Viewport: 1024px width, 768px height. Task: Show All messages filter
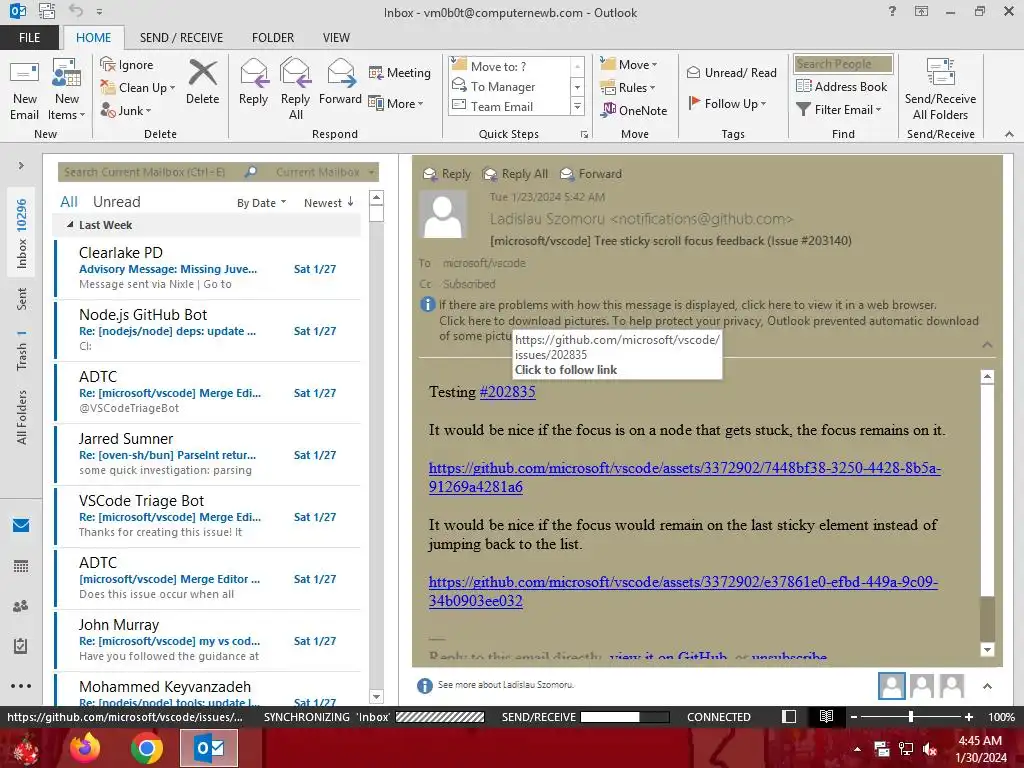(x=69, y=202)
